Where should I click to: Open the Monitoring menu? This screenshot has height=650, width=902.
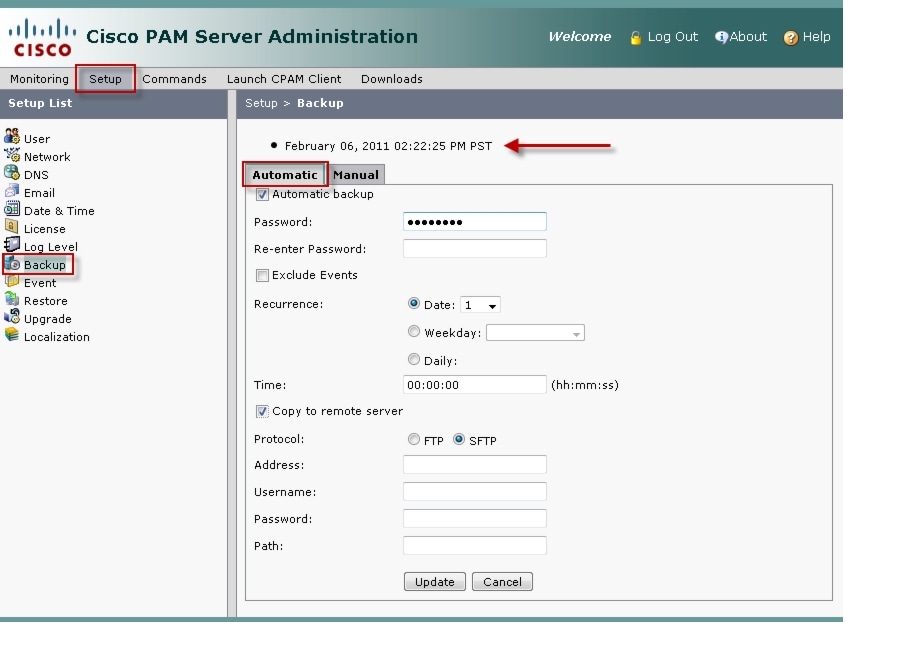(x=39, y=79)
